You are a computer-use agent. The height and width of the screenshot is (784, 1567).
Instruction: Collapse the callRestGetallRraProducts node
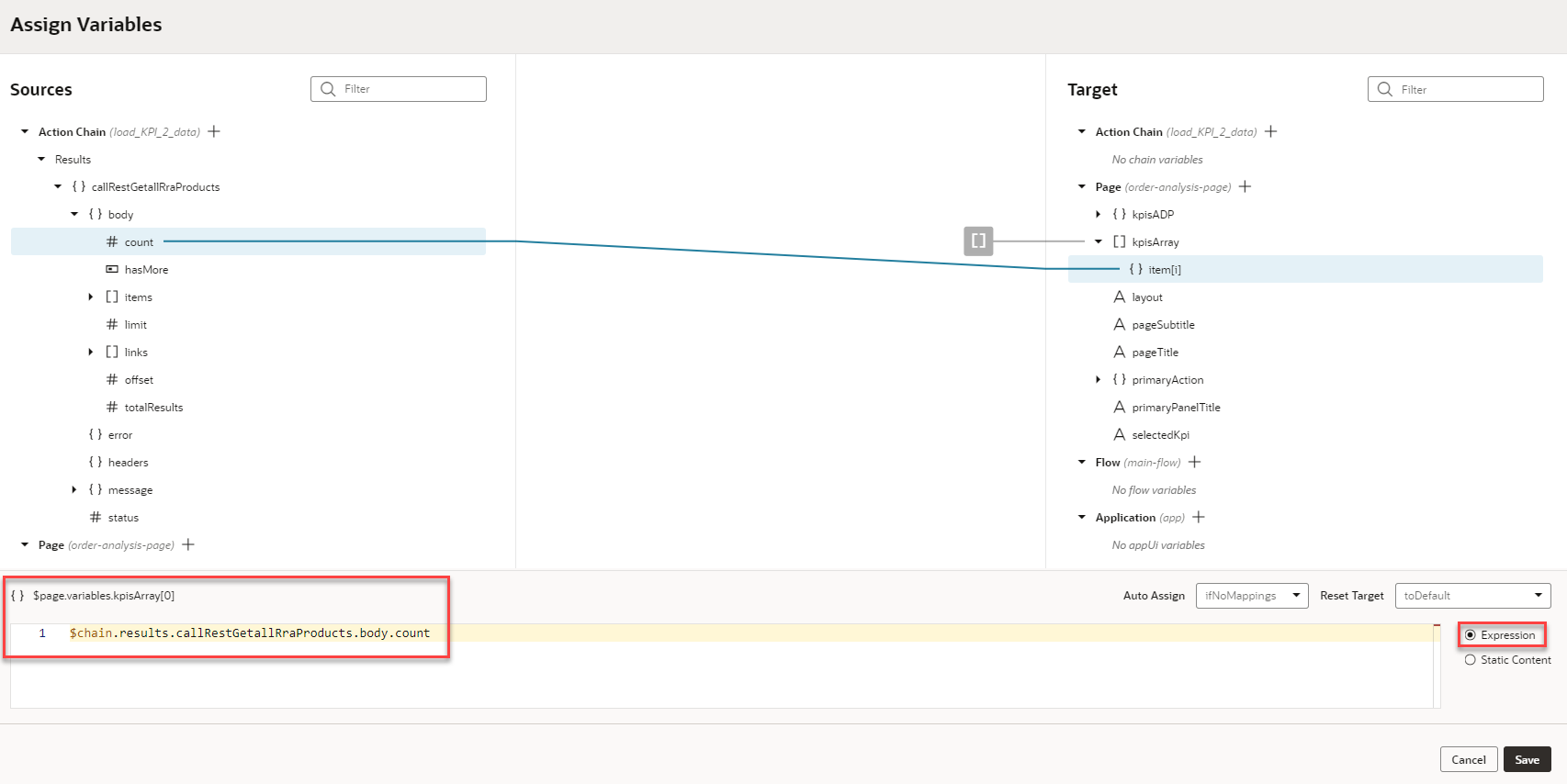(58, 186)
